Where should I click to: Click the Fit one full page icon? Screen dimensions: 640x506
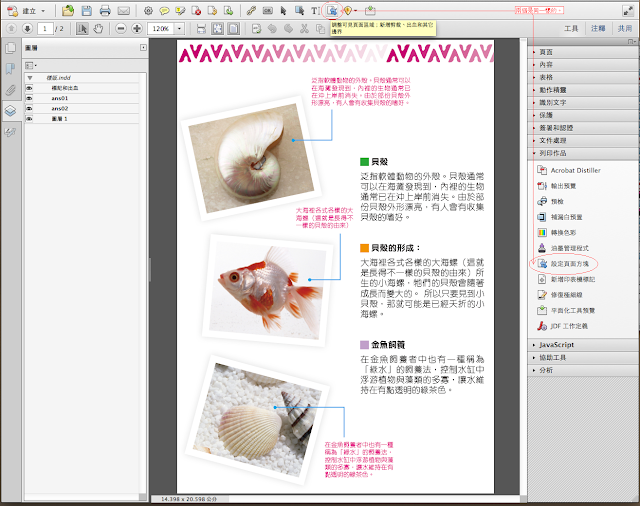218,29
